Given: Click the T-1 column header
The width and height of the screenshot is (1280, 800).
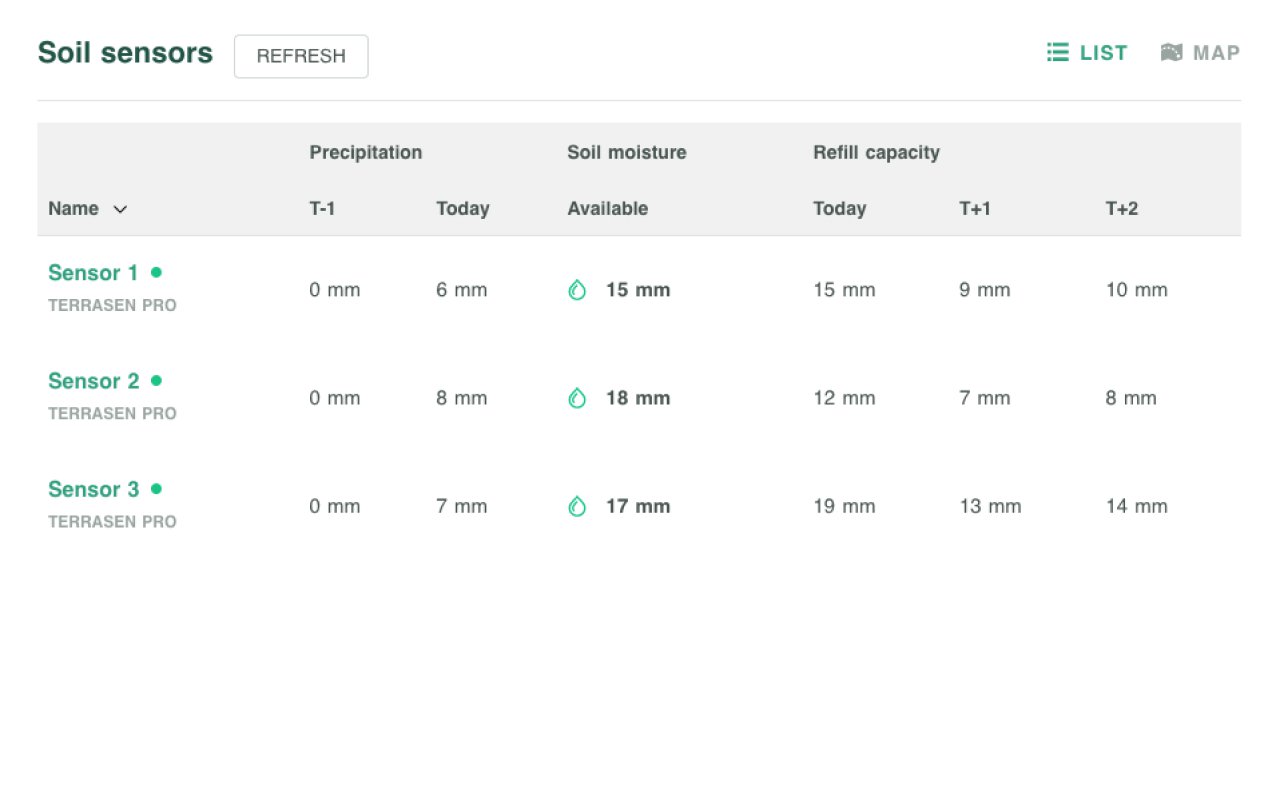Looking at the screenshot, I should [x=322, y=209].
